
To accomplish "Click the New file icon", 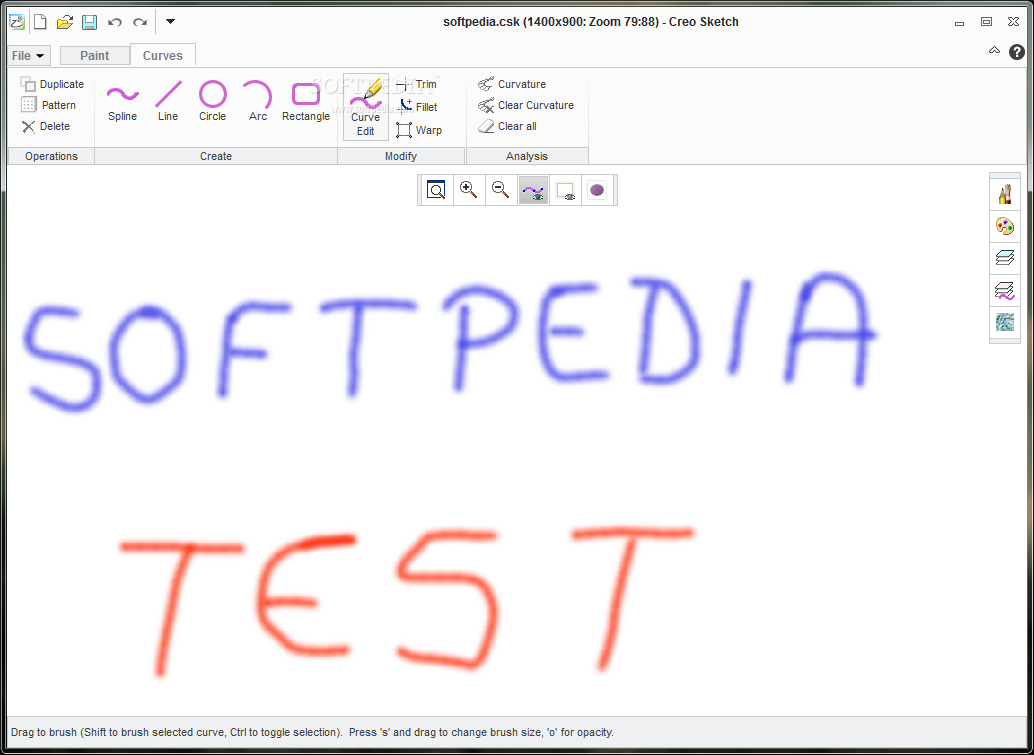I will [40, 22].
